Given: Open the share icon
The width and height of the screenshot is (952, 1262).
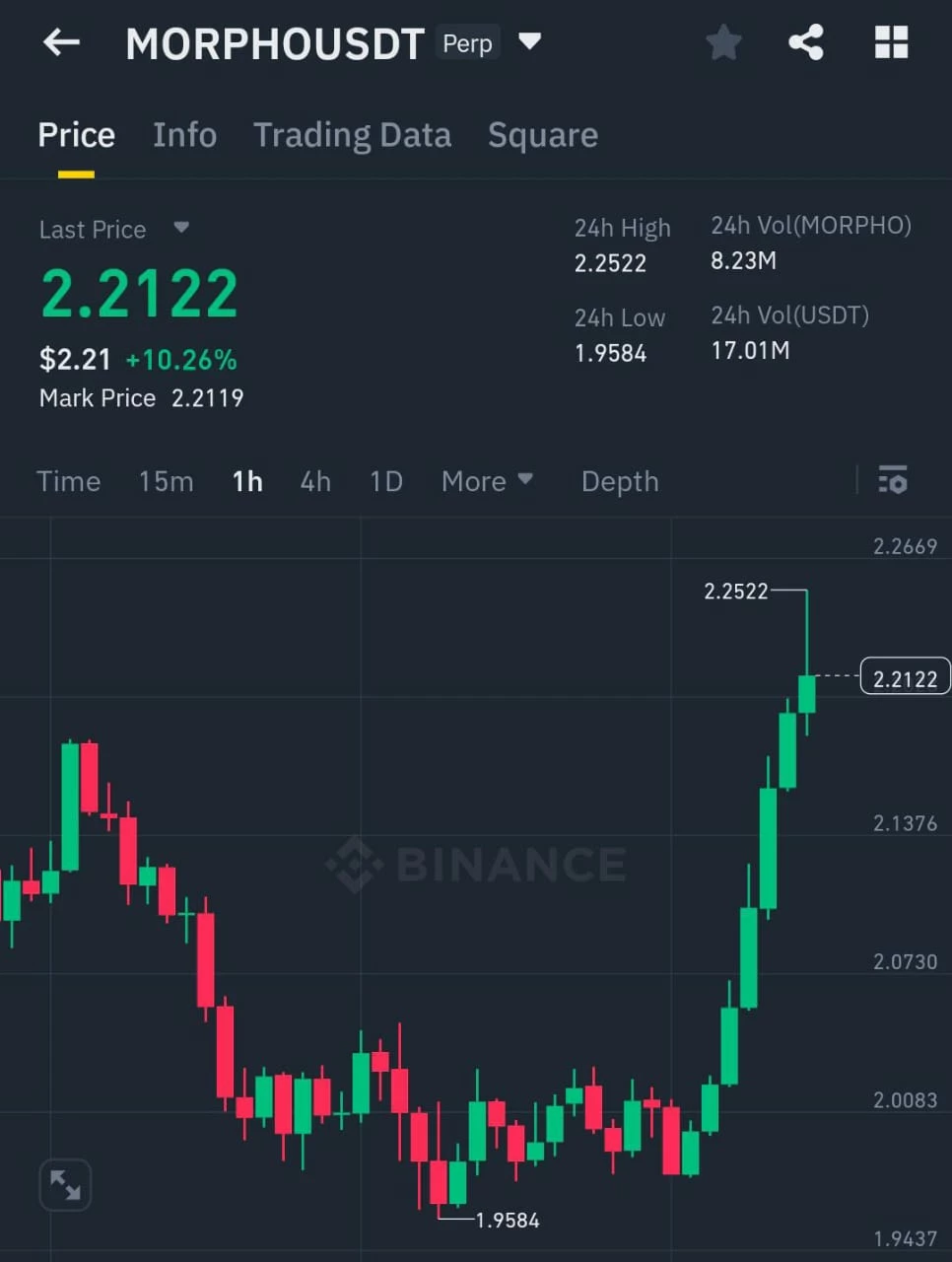Looking at the screenshot, I should point(806,42).
